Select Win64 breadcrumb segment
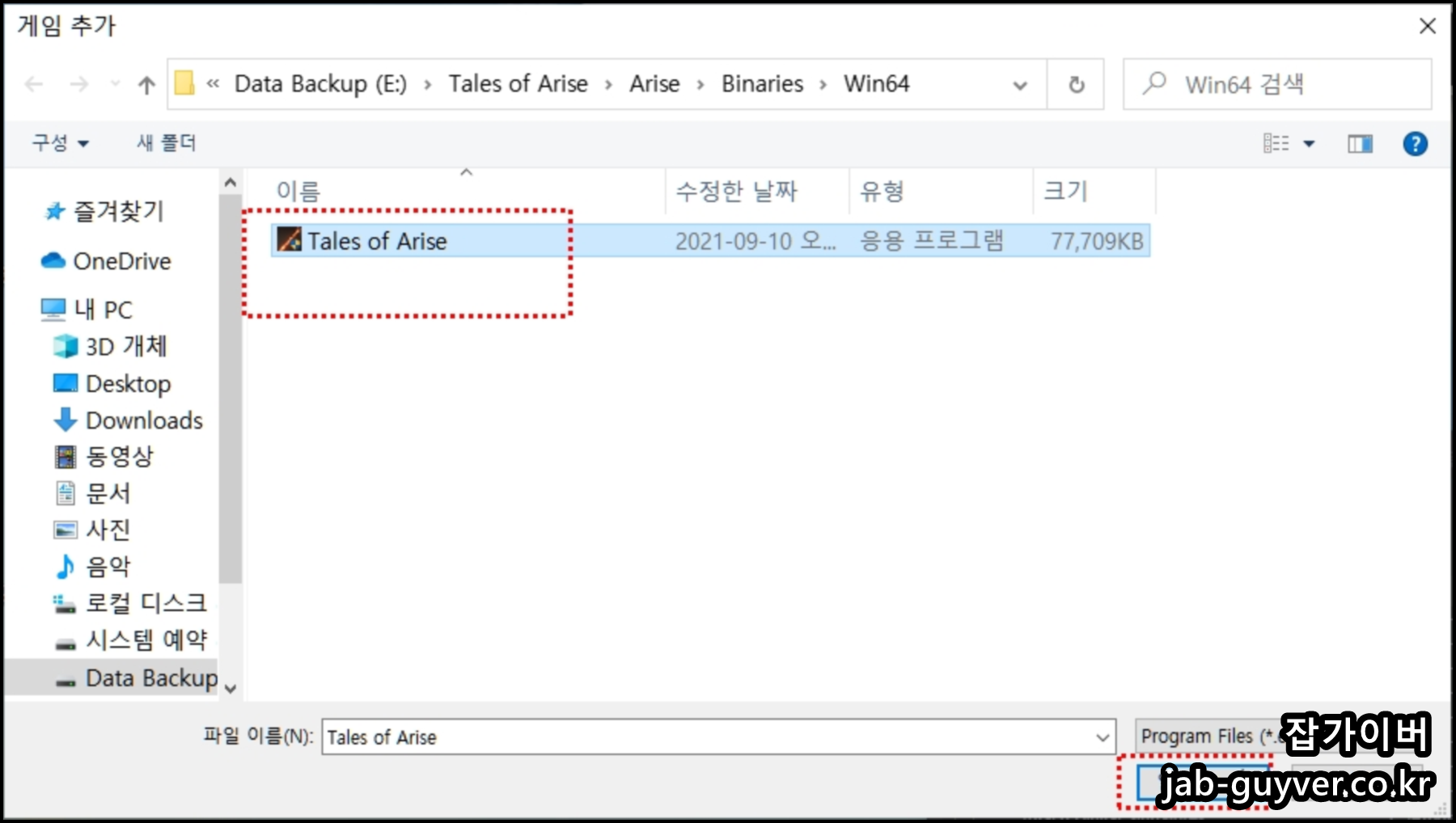This screenshot has height=823, width=1456. click(876, 84)
